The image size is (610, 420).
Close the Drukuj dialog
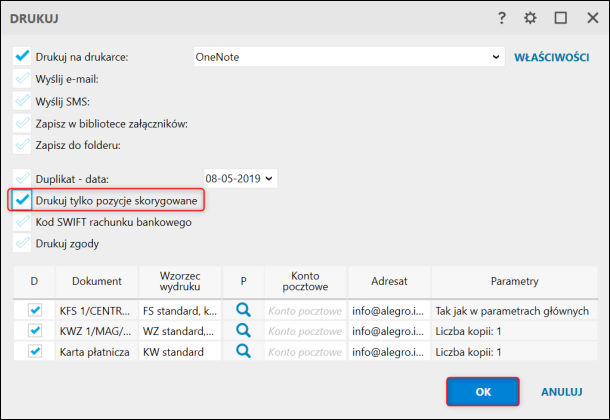pyautogui.click(x=590, y=18)
